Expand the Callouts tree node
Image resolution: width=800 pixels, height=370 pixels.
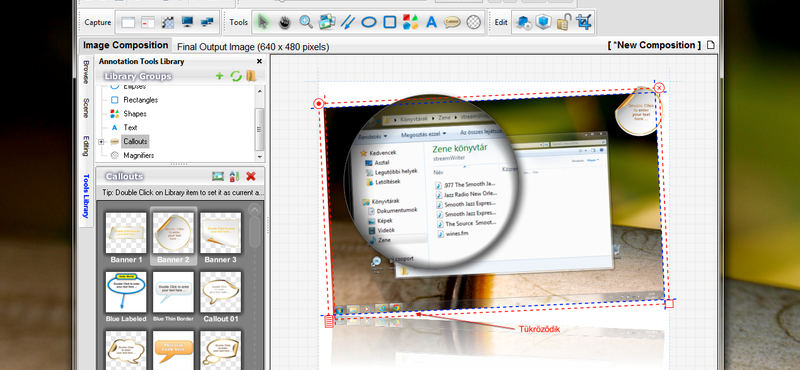tap(101, 142)
